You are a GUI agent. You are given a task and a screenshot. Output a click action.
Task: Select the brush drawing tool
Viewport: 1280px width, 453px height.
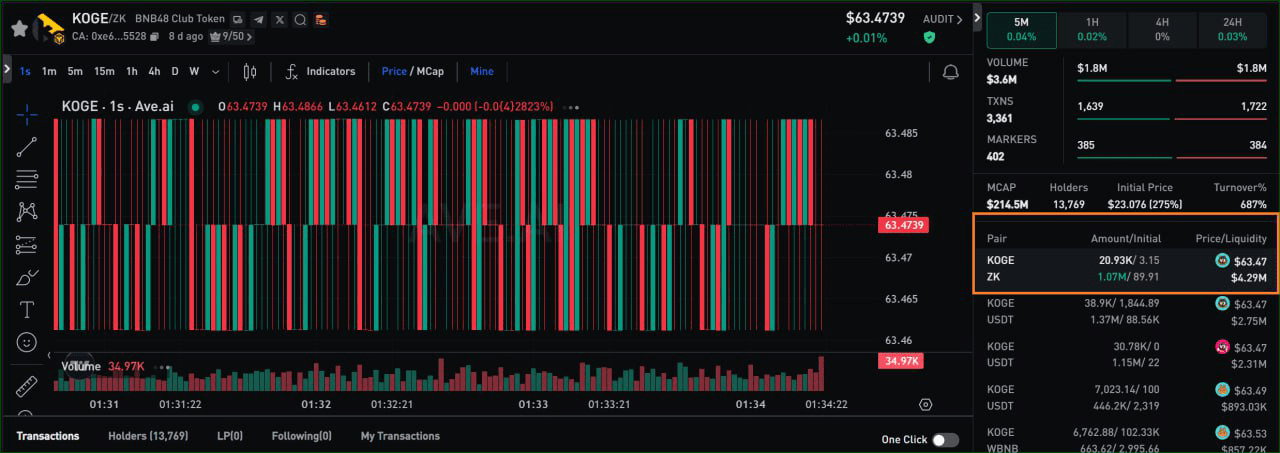pyautogui.click(x=27, y=277)
